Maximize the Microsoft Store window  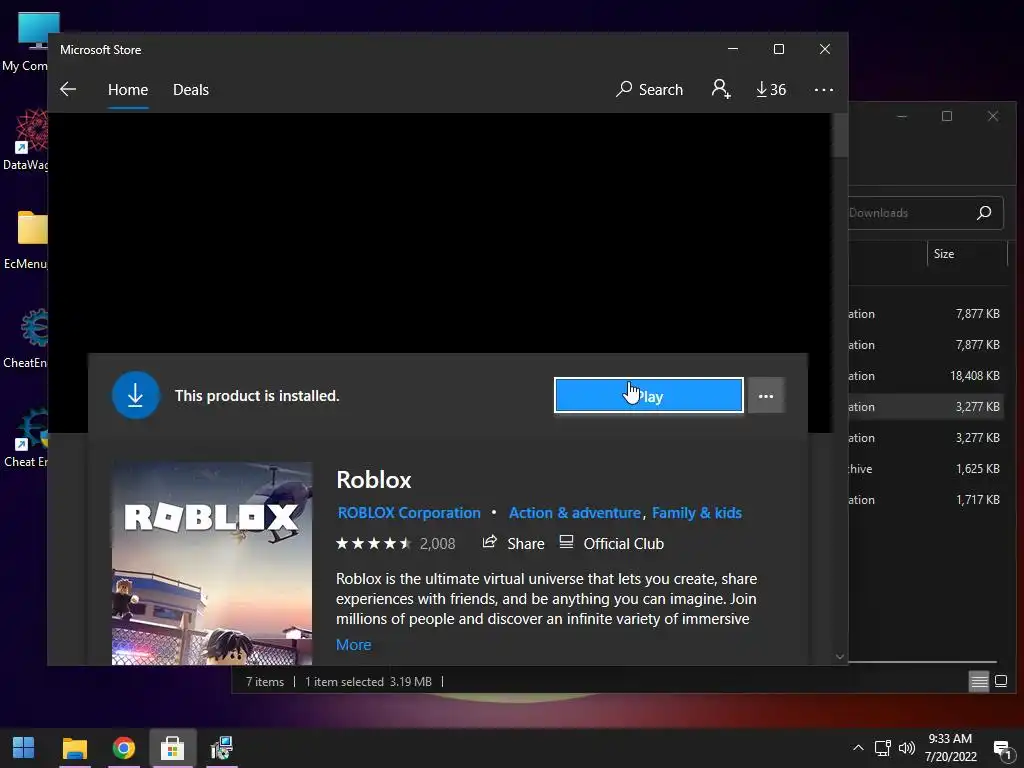coord(778,49)
